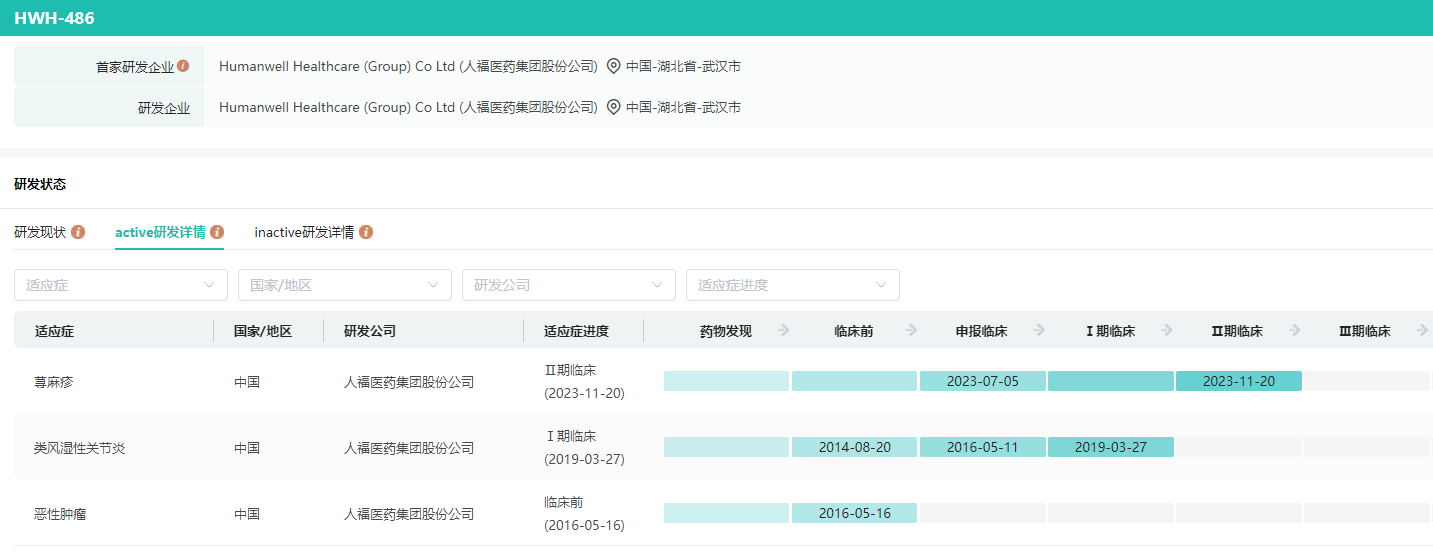Click info icon next to inactive研发详情 tab

point(366,232)
